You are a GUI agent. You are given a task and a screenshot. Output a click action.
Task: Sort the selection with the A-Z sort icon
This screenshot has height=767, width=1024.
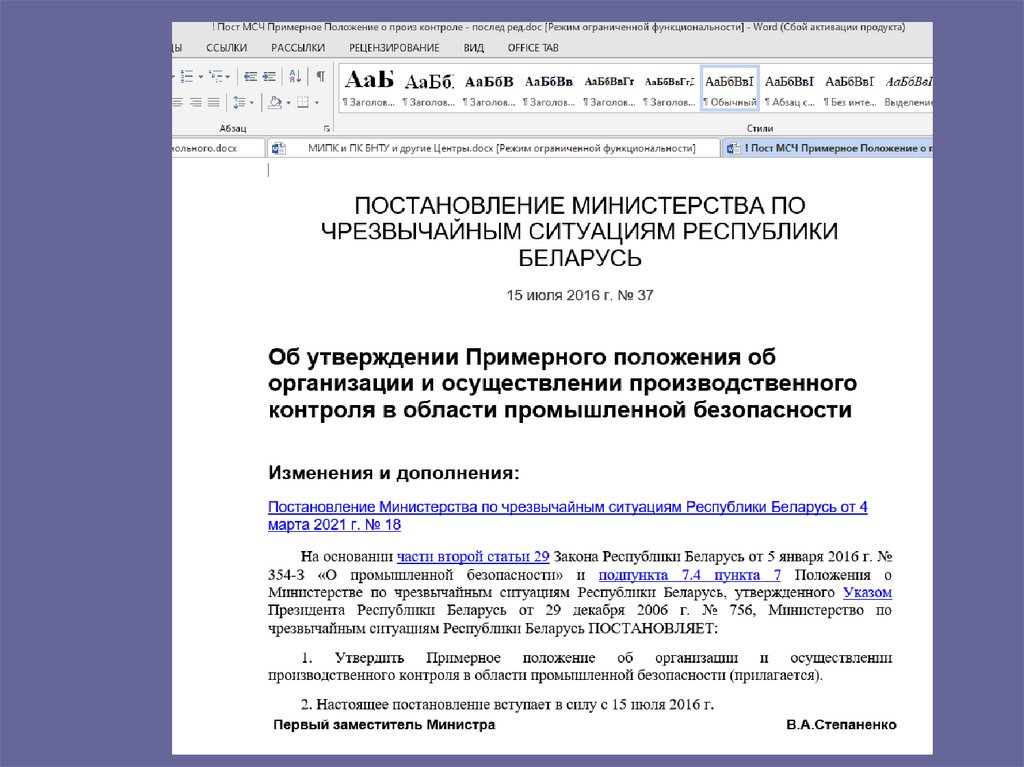point(296,77)
